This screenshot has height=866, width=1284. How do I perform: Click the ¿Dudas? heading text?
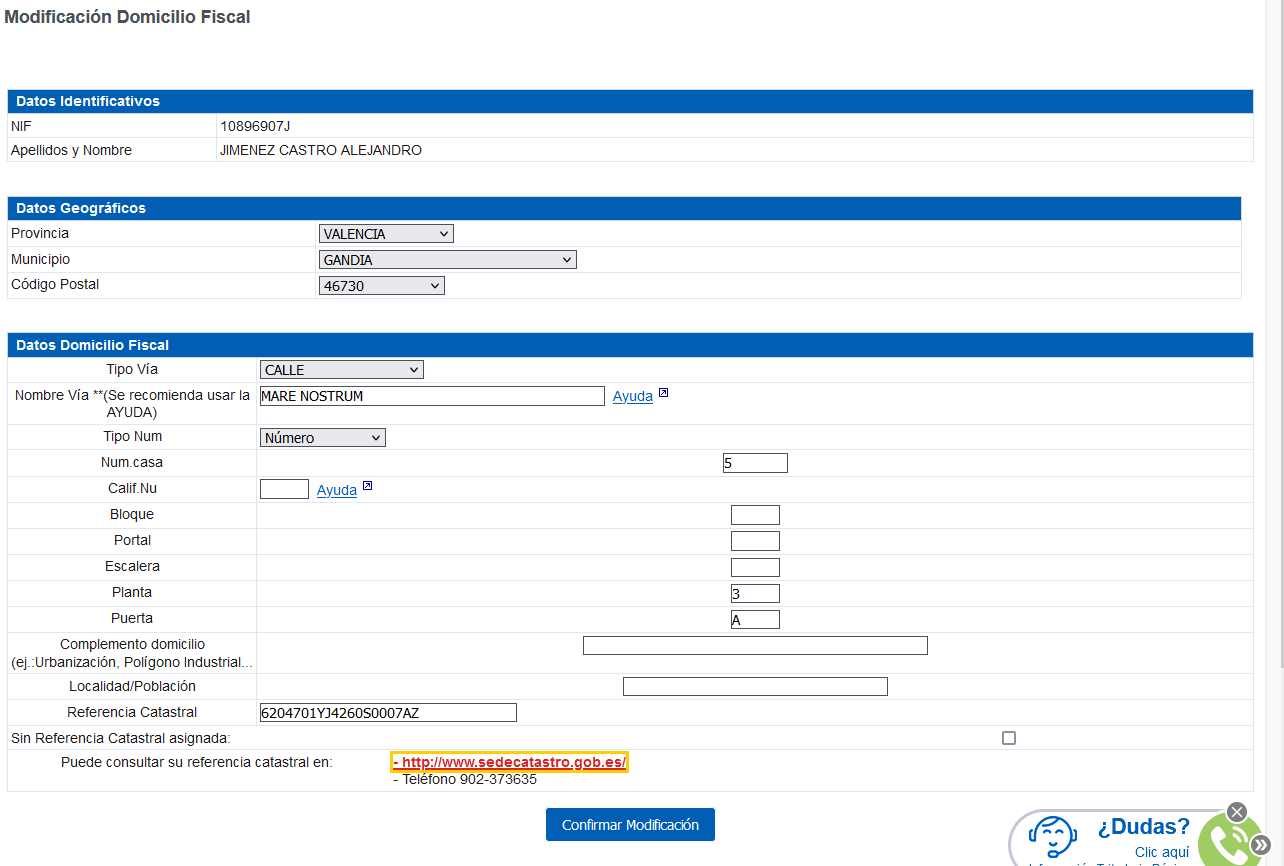(x=1143, y=827)
